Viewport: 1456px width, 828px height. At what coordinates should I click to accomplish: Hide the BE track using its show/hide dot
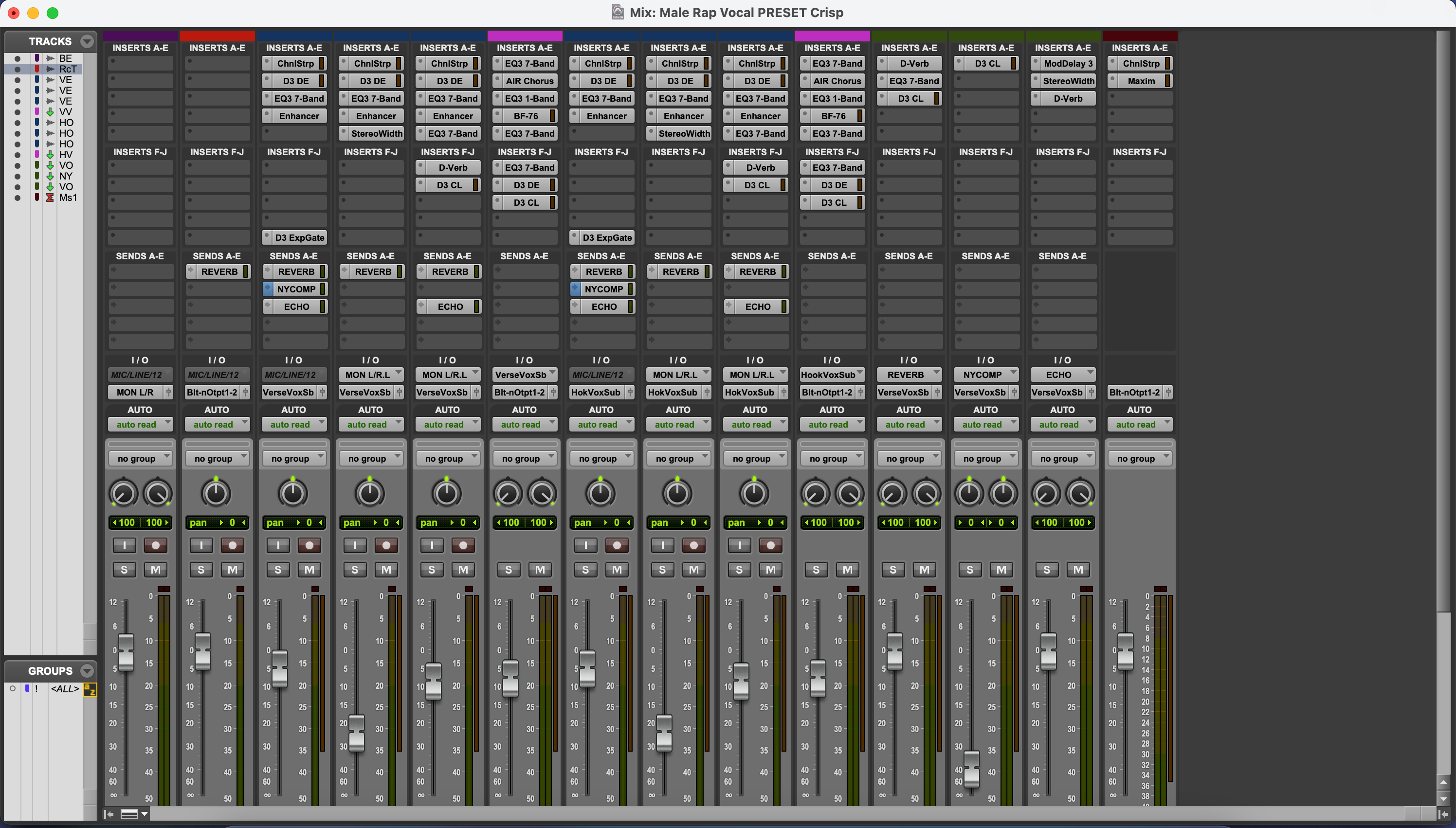pyautogui.click(x=17, y=58)
